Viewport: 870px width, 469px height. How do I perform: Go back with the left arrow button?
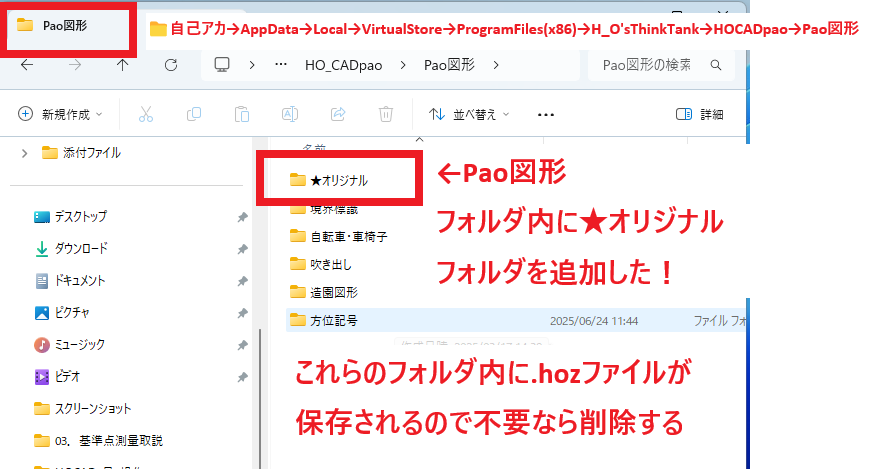tap(27, 65)
